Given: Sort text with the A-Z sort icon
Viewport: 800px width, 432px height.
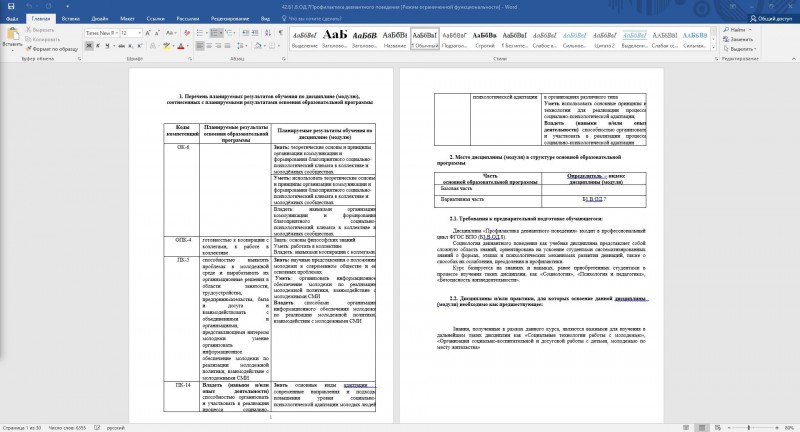Looking at the screenshot, I should (x=268, y=33).
